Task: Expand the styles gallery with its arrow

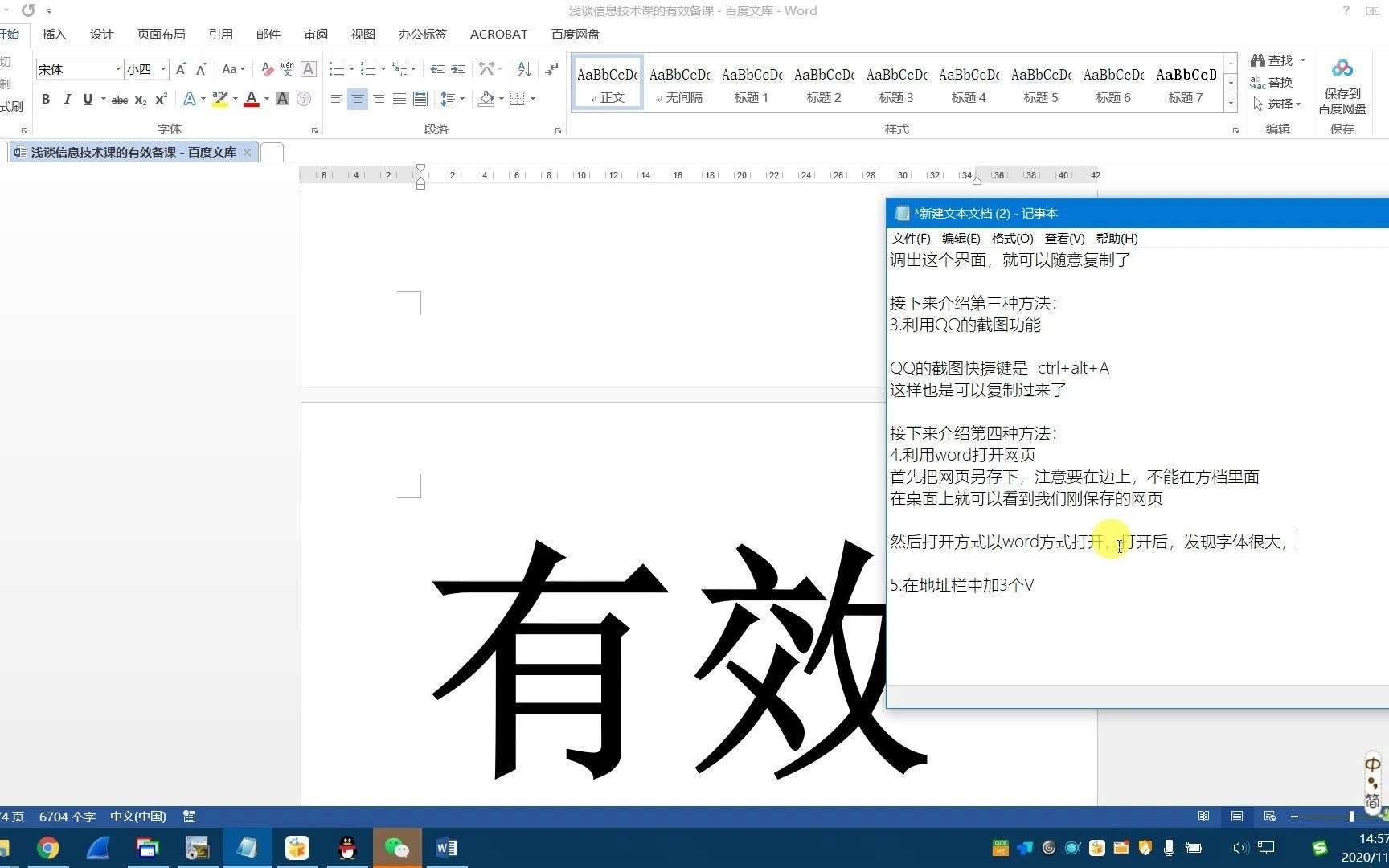Action: (1231, 102)
